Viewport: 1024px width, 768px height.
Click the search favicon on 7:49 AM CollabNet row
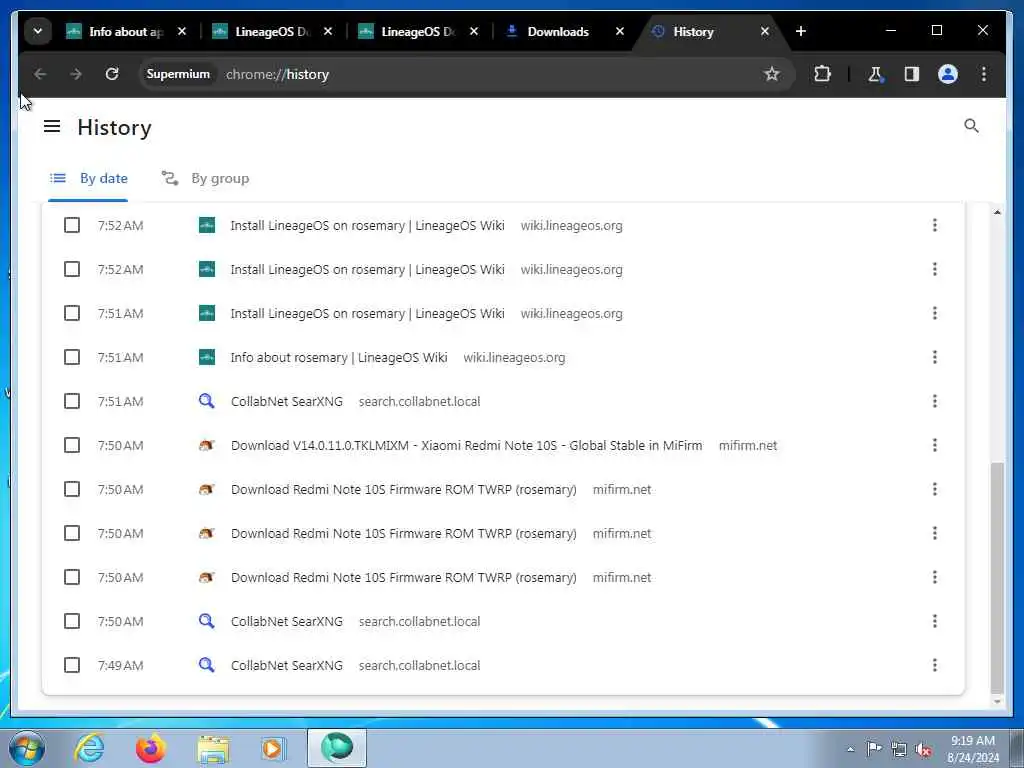(206, 665)
